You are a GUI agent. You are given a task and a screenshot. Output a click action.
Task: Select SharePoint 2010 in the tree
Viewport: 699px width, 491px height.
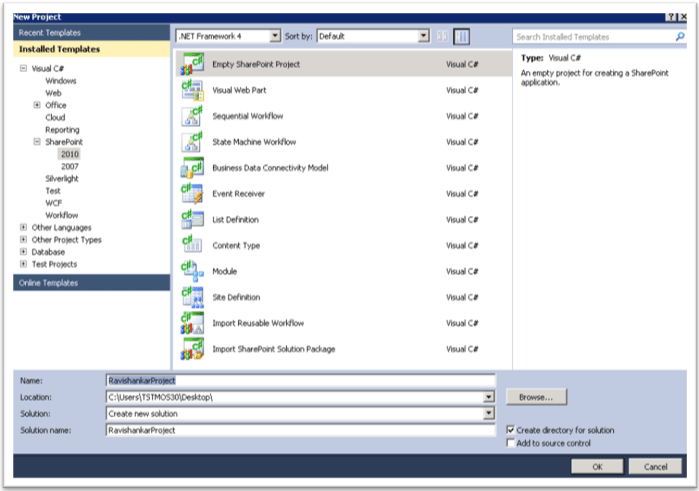pyautogui.click(x=70, y=154)
